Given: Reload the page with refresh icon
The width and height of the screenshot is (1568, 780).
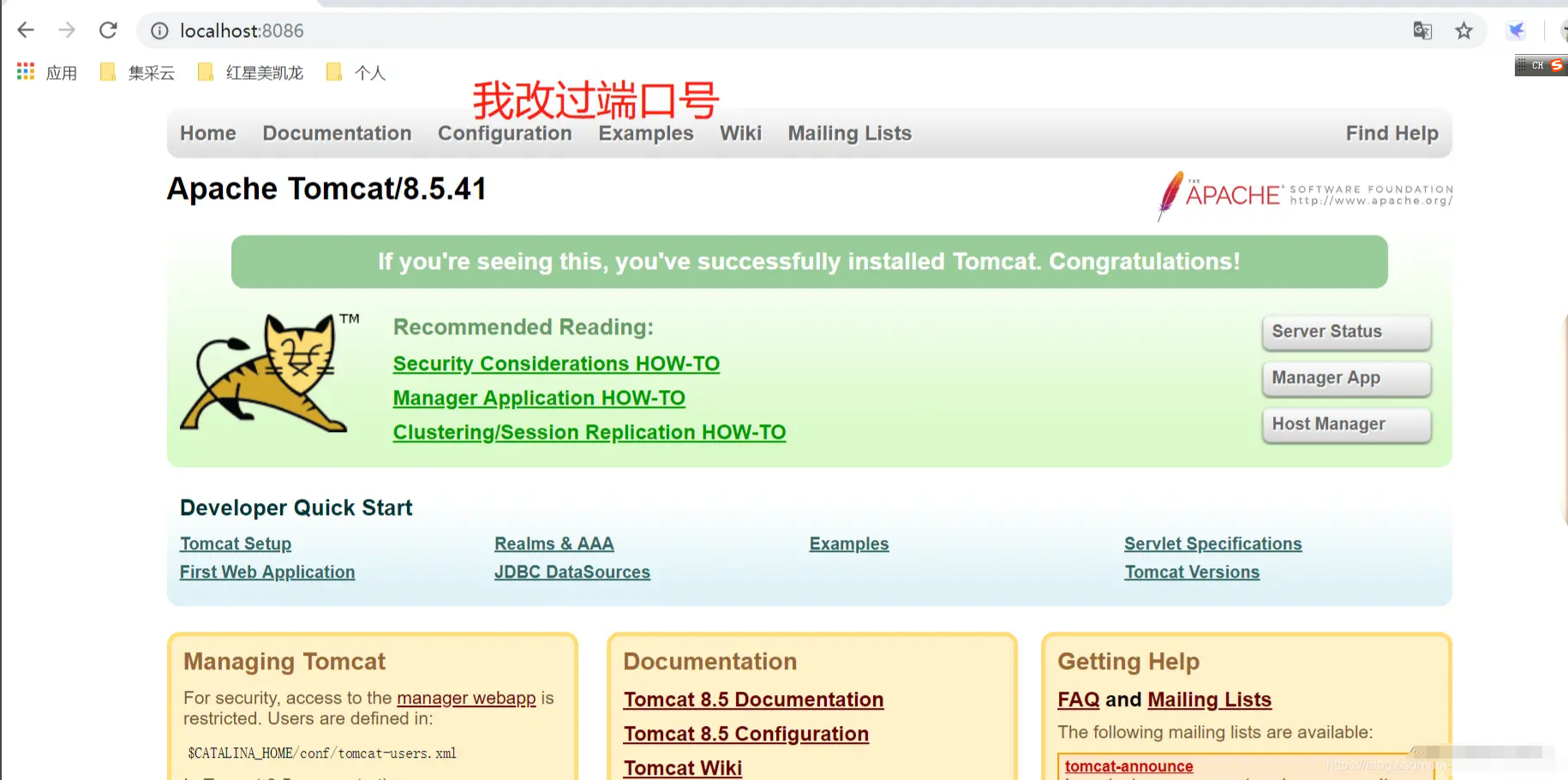Looking at the screenshot, I should (108, 31).
